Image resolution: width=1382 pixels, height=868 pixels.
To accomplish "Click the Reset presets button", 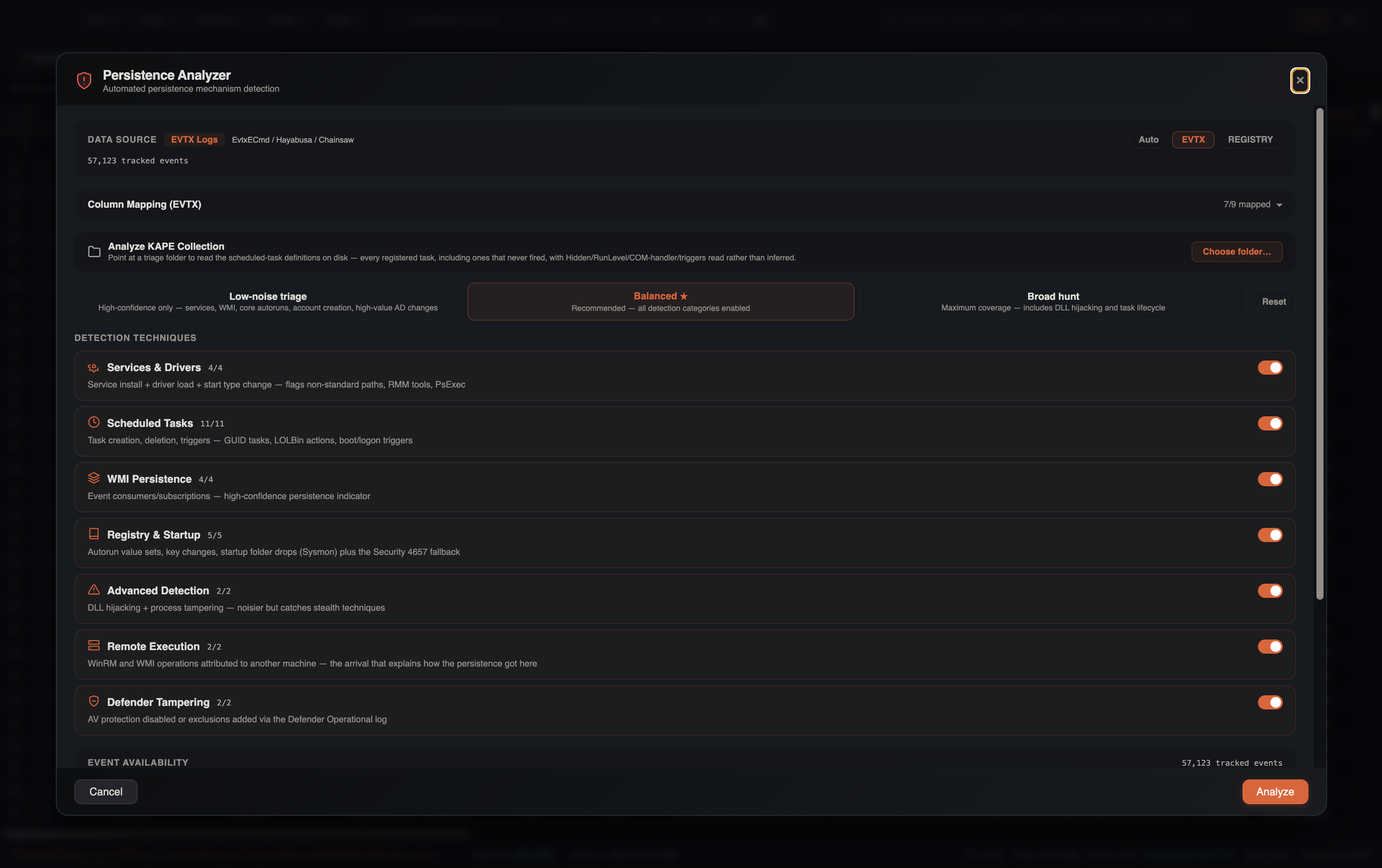I will [x=1273, y=302].
